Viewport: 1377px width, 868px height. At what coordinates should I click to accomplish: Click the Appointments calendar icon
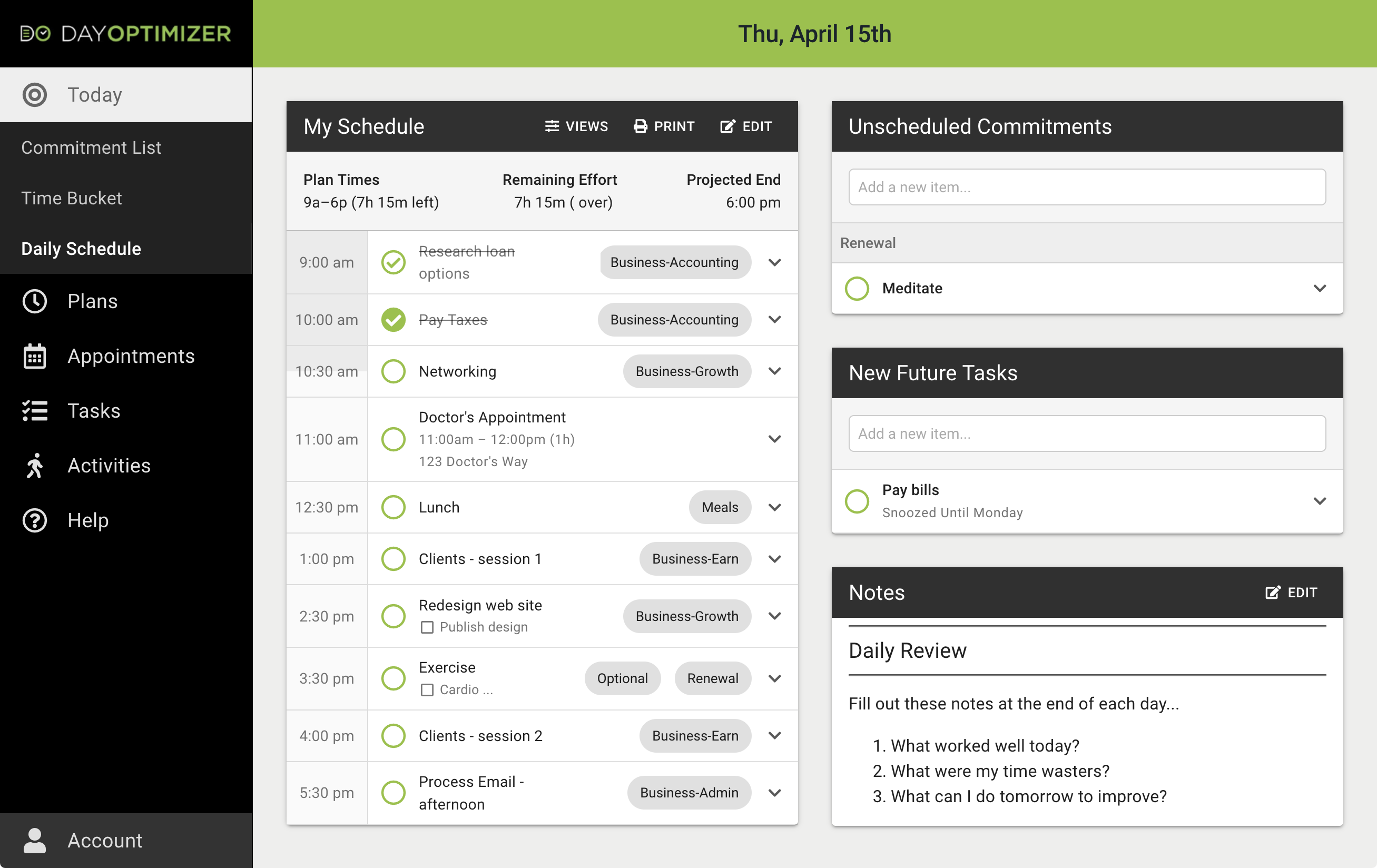[x=35, y=356]
